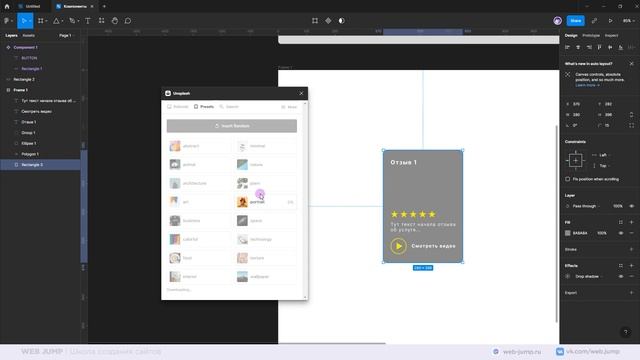Open the Page 1 pages dropdown
Image resolution: width=640 pixels, height=360 pixels.
click(x=67, y=36)
